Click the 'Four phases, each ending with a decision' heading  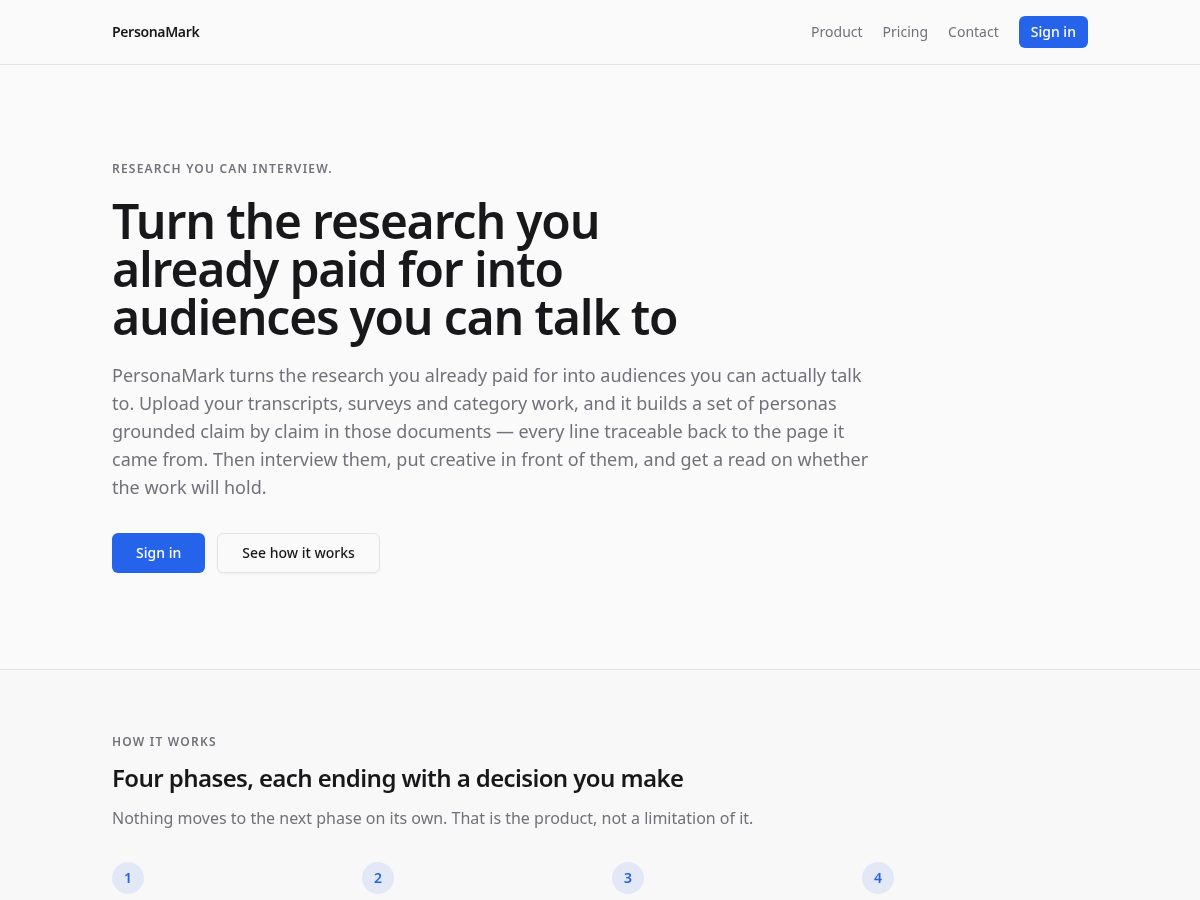click(398, 778)
